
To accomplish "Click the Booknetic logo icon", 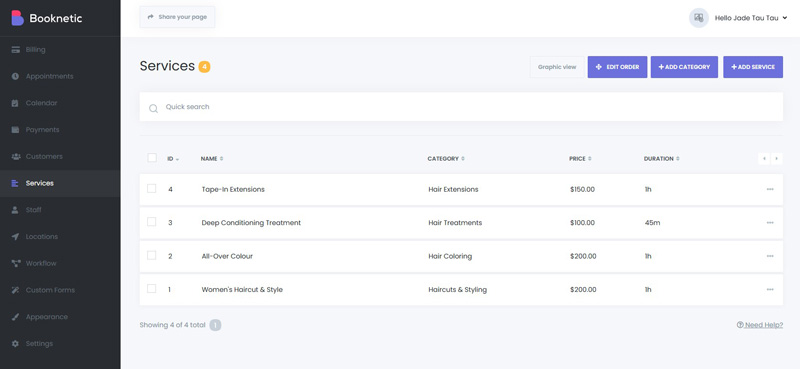I will [x=17, y=18].
